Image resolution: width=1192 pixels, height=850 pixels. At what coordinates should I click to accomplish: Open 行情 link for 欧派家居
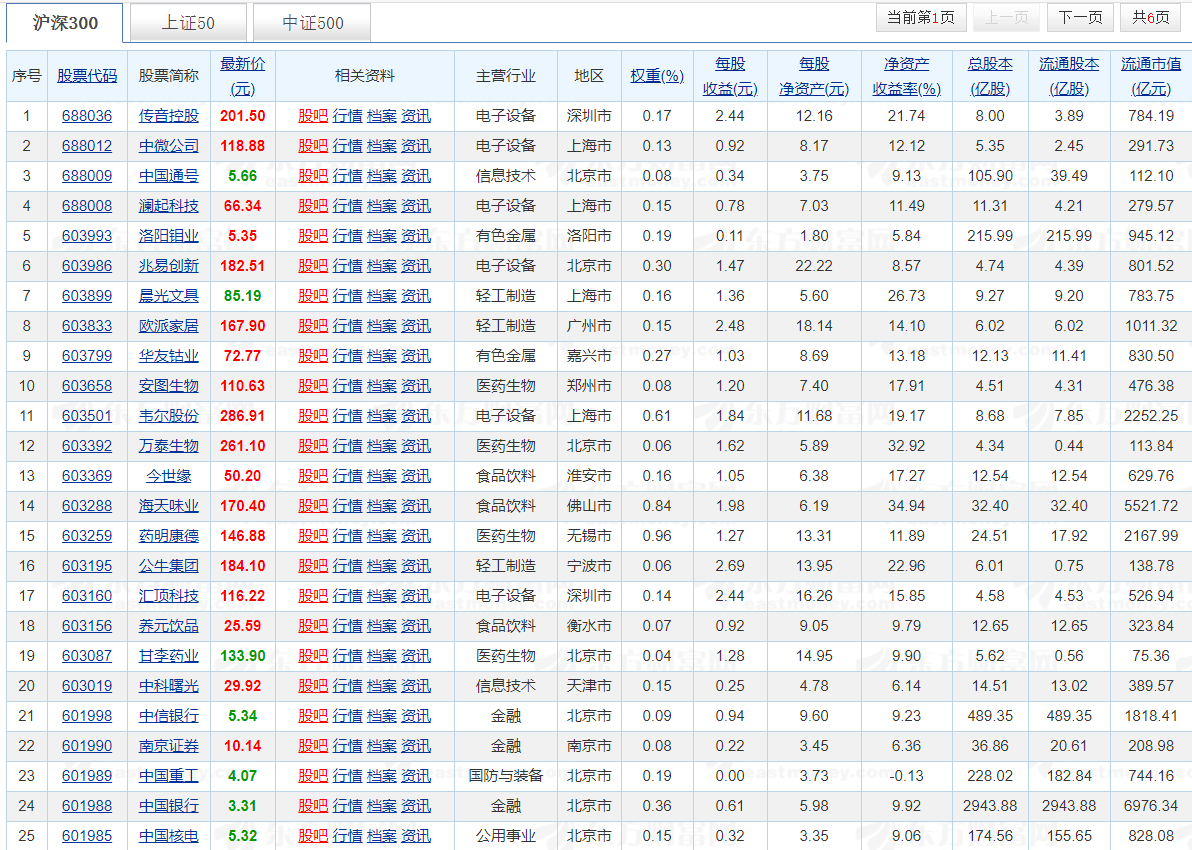pyautogui.click(x=347, y=325)
